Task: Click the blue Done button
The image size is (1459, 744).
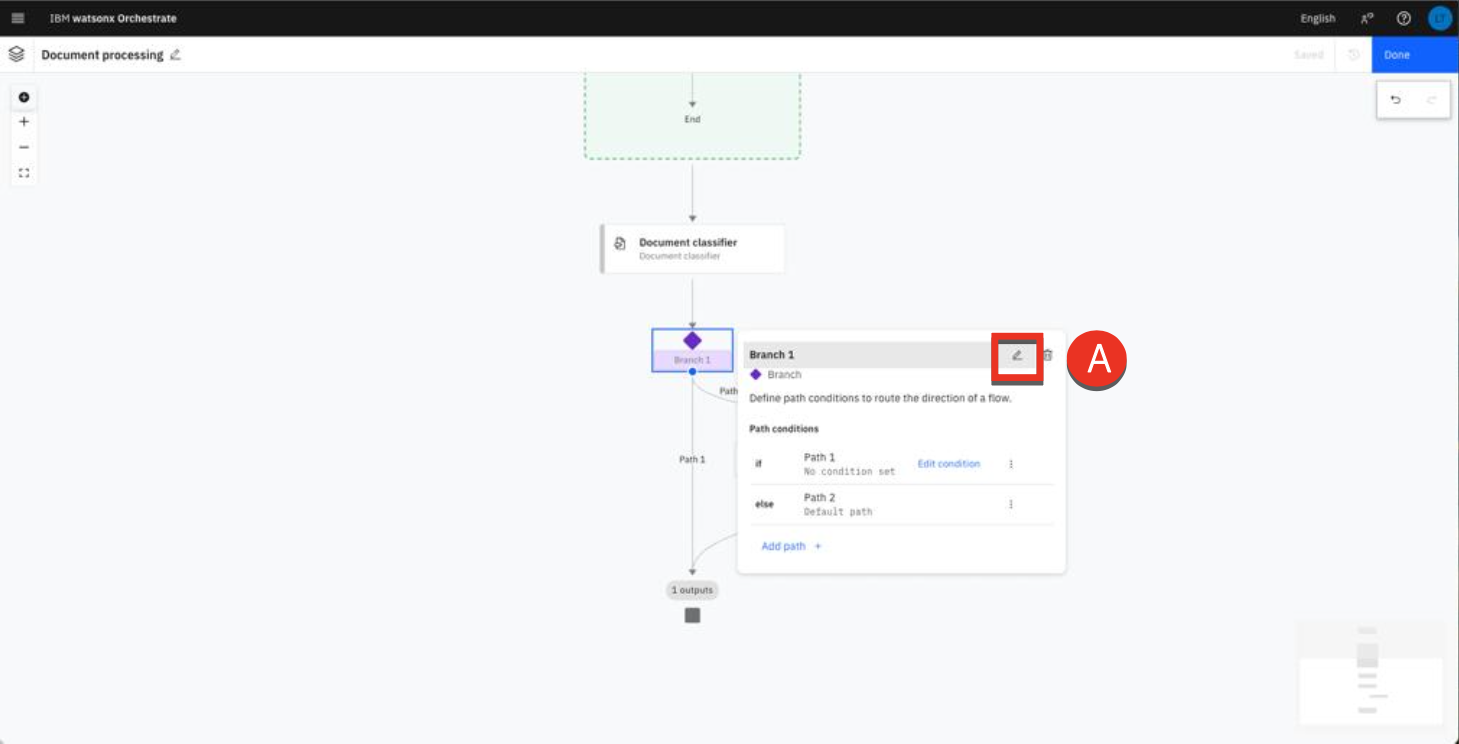Action: click(x=1414, y=55)
